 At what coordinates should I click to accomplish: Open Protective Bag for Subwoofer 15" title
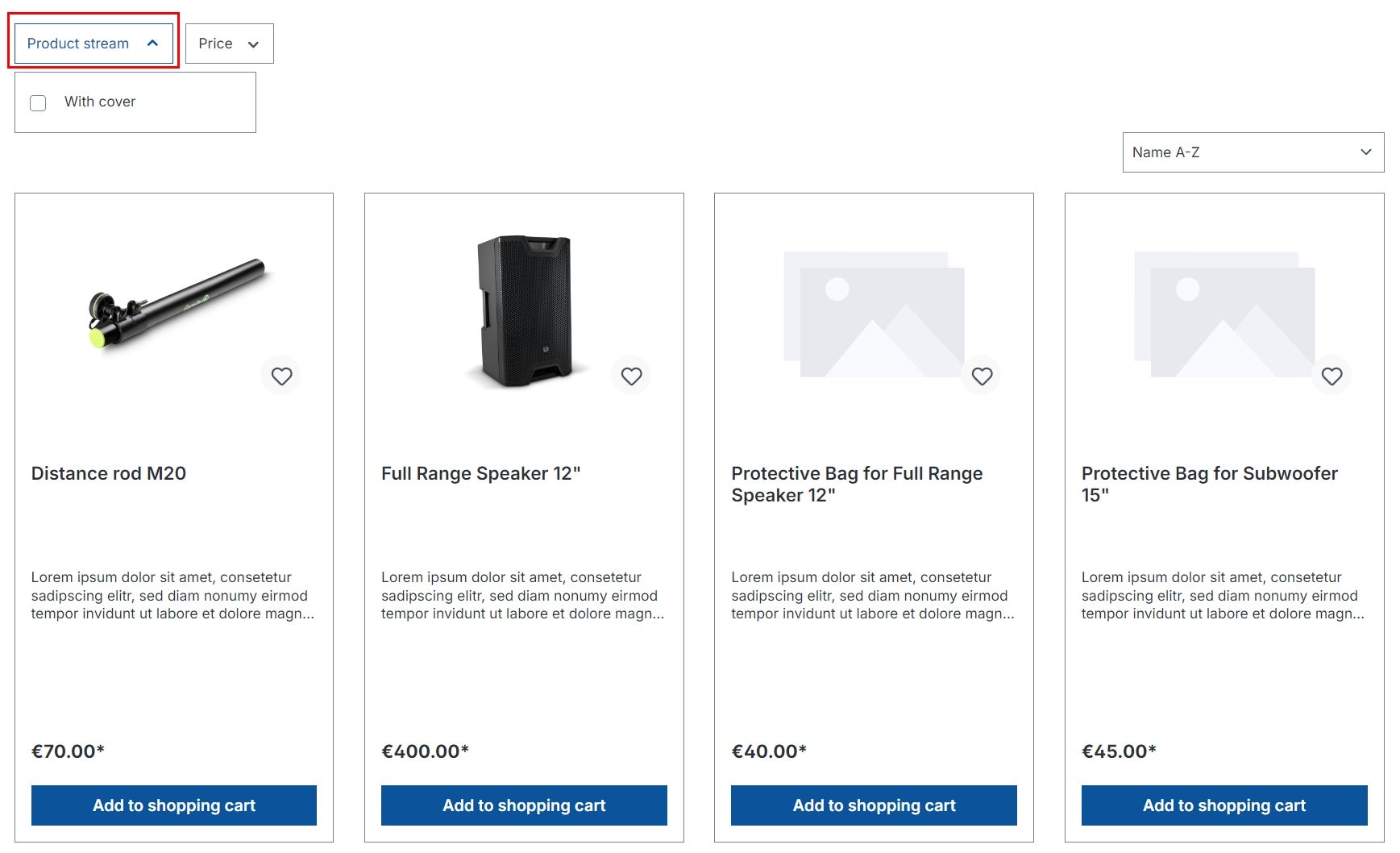click(1210, 484)
